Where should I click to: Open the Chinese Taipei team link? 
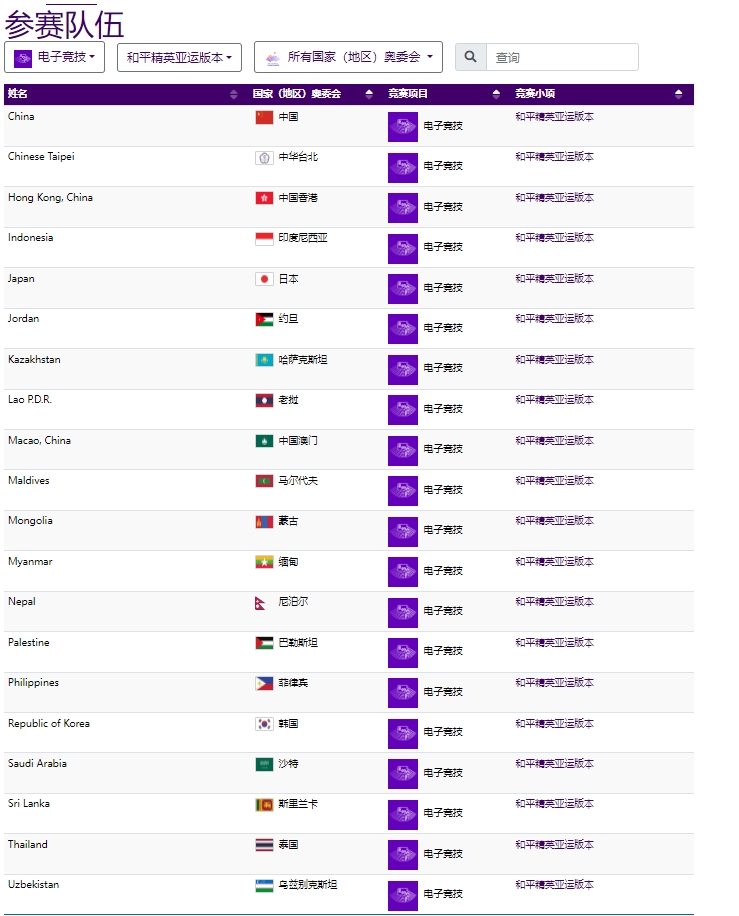[41, 157]
